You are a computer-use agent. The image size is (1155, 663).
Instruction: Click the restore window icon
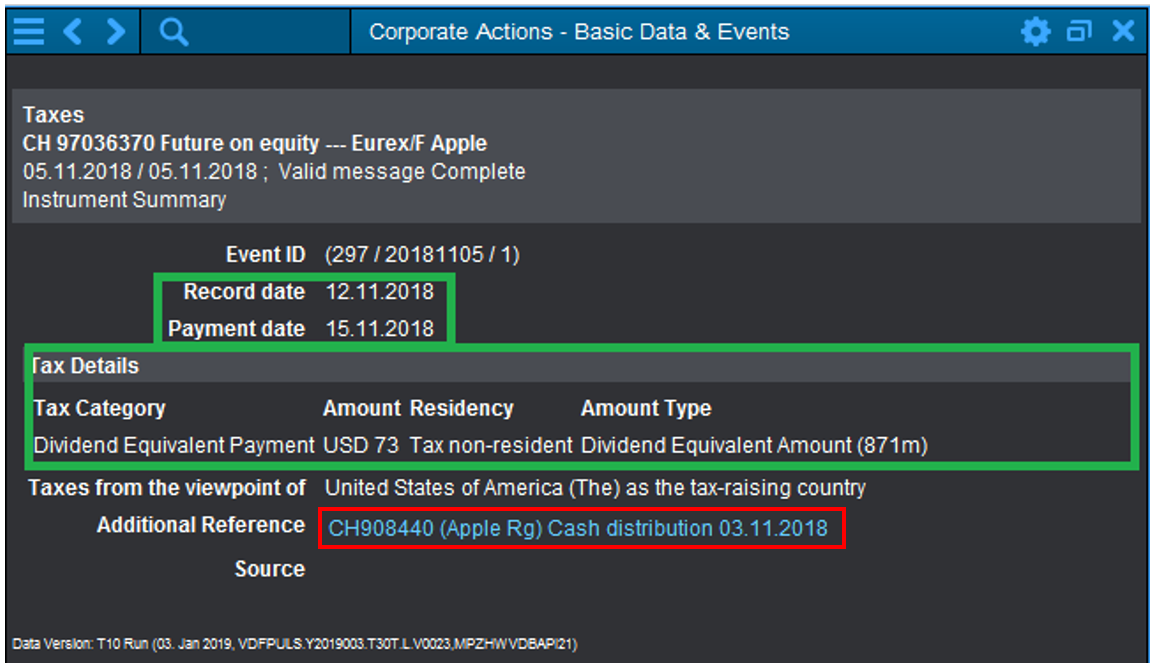point(1079,32)
